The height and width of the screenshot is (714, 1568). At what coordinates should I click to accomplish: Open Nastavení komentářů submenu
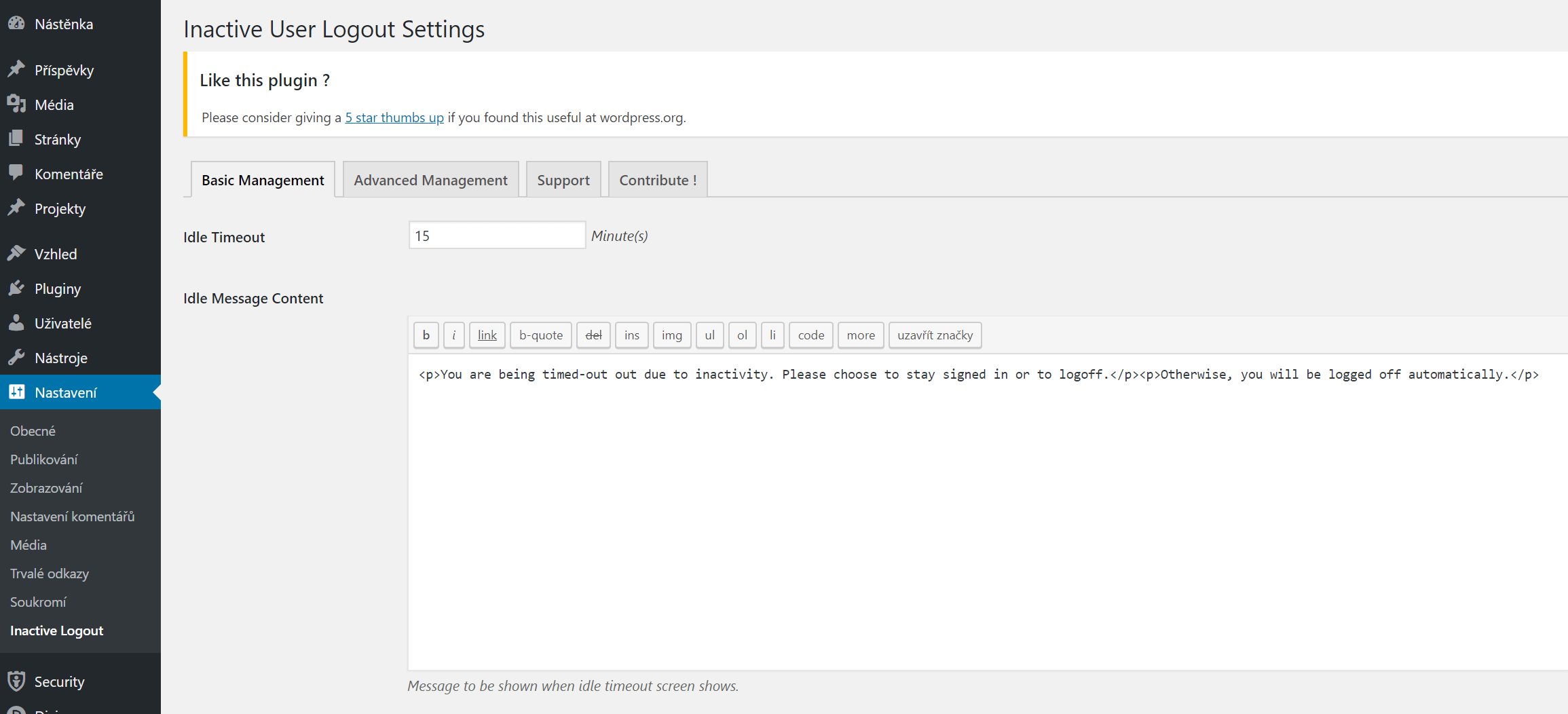pos(73,516)
